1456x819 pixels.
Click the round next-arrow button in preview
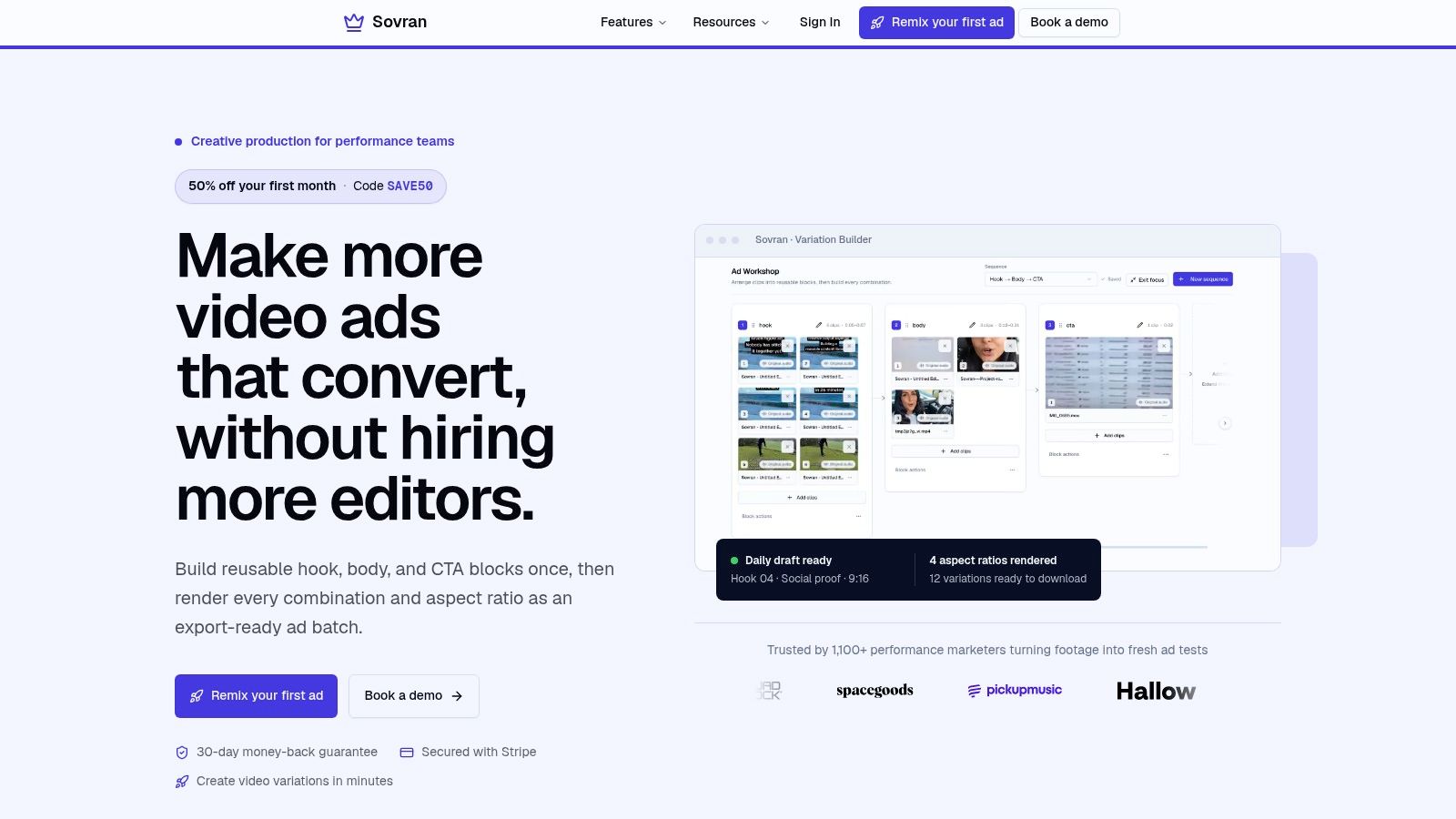tap(1225, 423)
